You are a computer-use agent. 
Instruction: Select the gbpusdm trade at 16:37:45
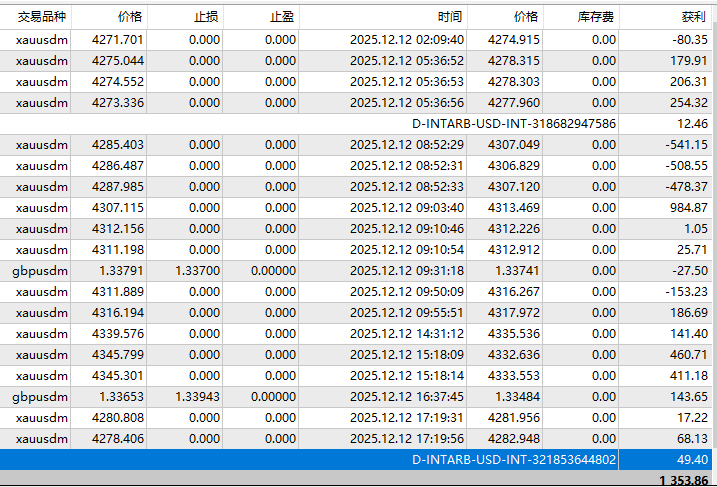point(42,396)
